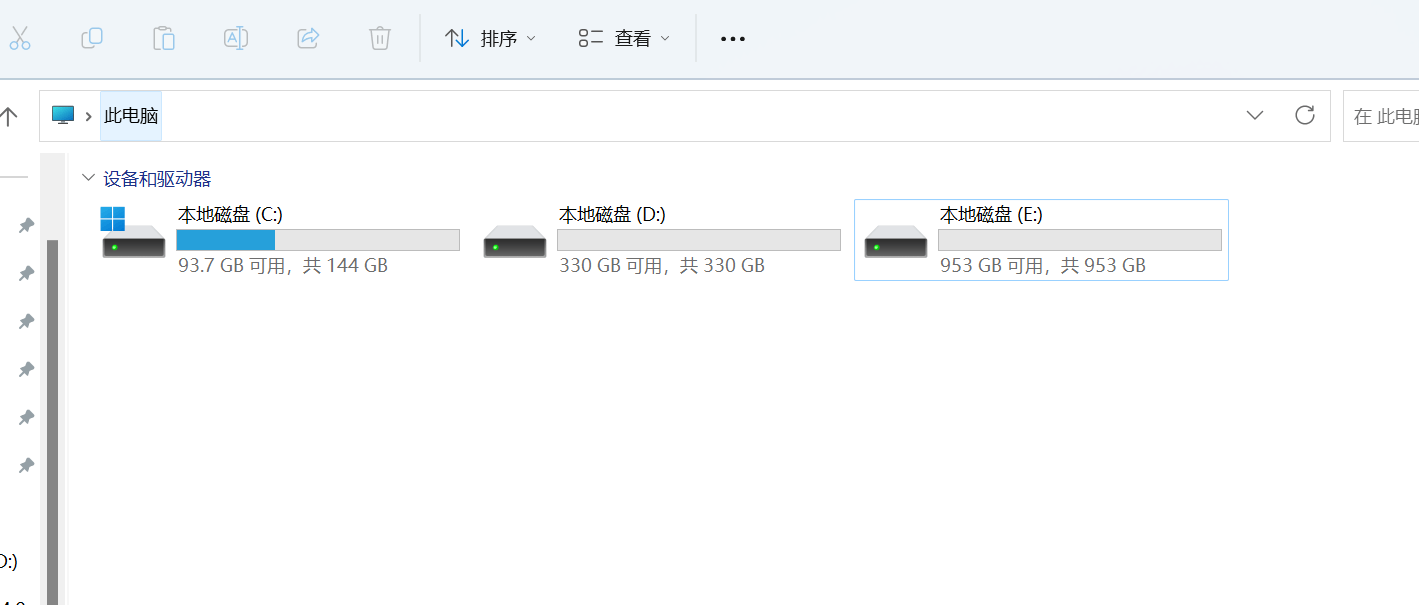Refresh the current folder view

(1305, 115)
